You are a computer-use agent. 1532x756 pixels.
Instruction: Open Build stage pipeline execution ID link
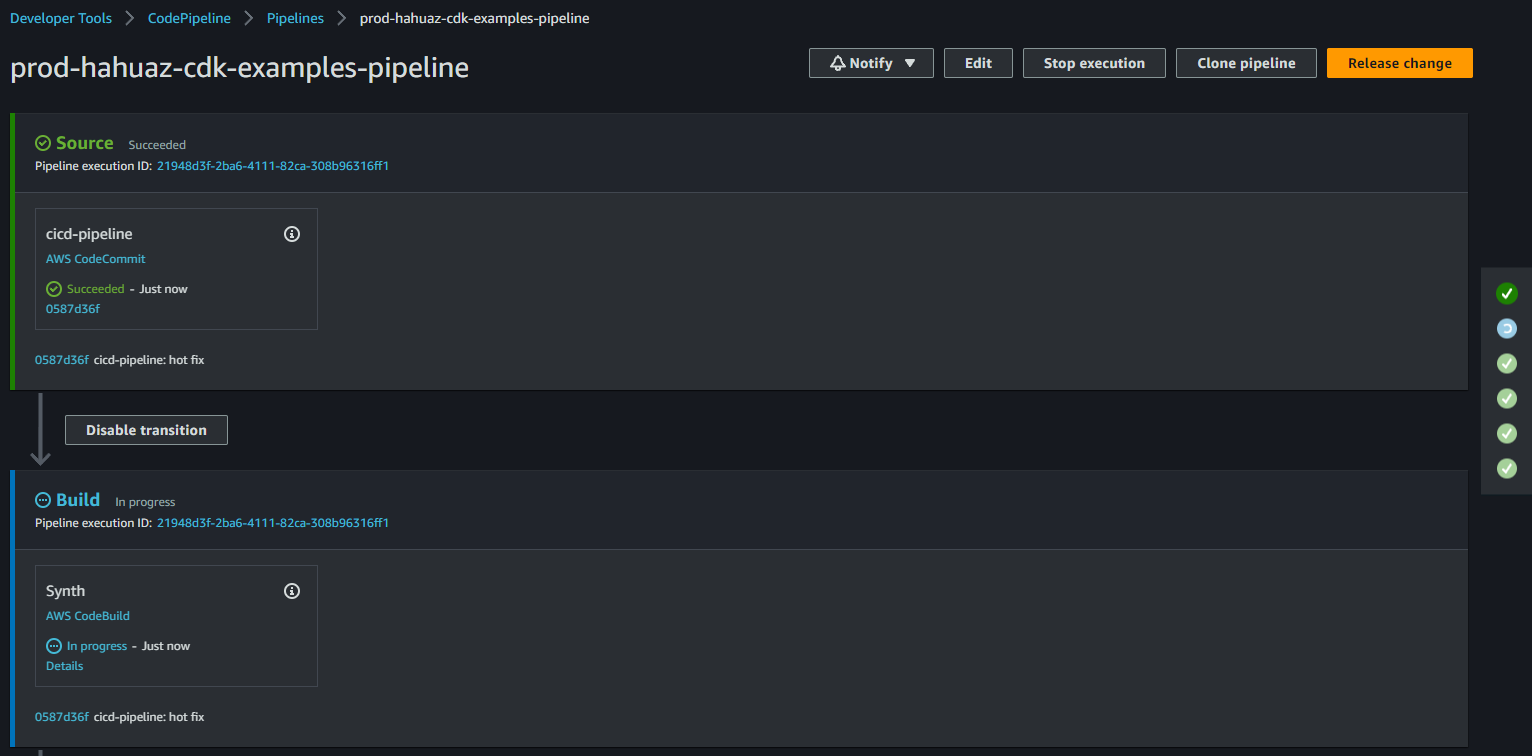(x=273, y=523)
